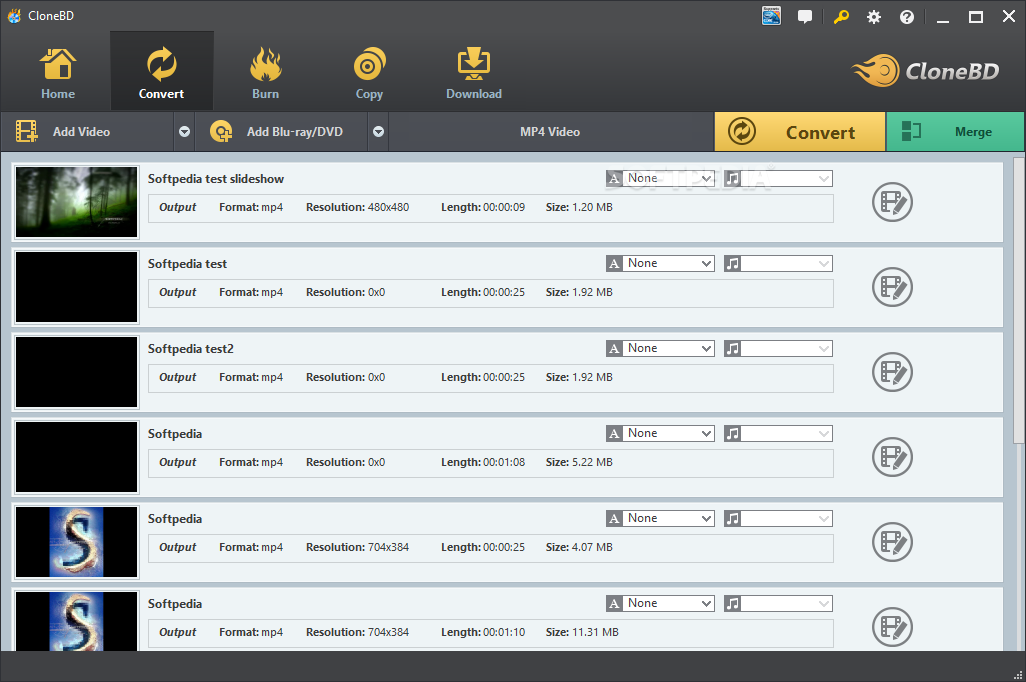Click the CloneBD logo at top right
The width and height of the screenshot is (1026, 682).
925,71
